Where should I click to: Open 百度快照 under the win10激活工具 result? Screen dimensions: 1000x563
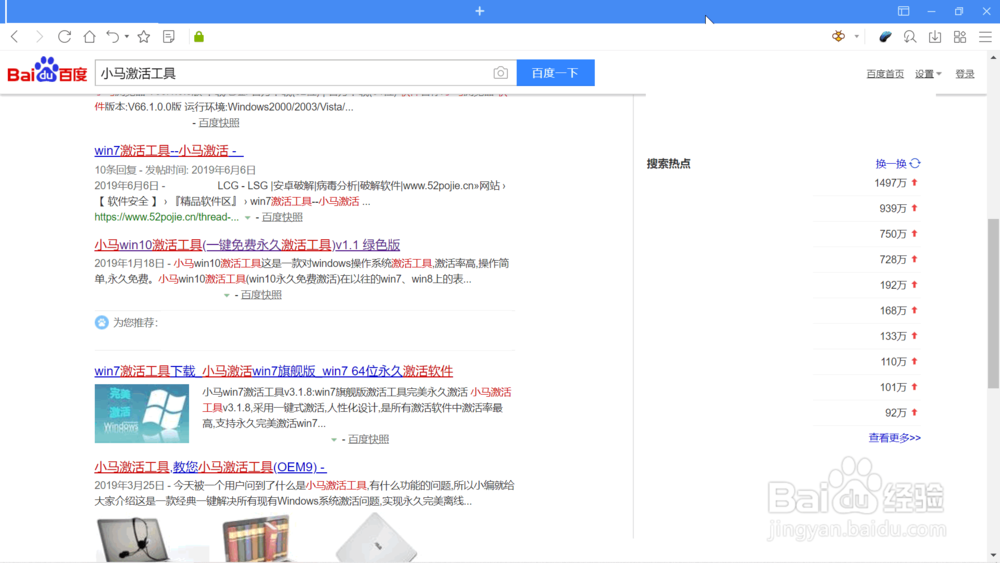[x=261, y=295]
